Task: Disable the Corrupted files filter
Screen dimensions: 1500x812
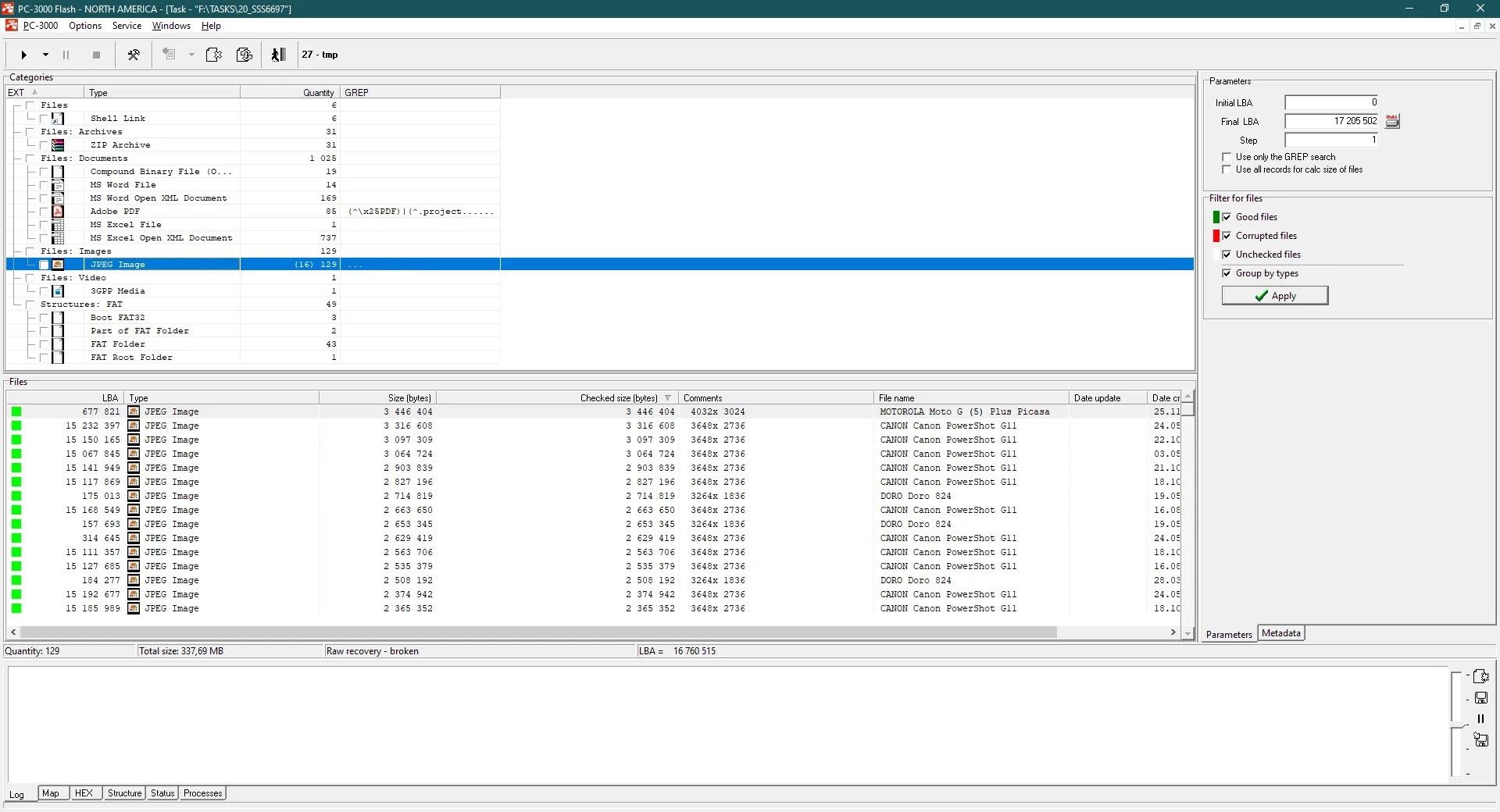Action: pos(1227,236)
